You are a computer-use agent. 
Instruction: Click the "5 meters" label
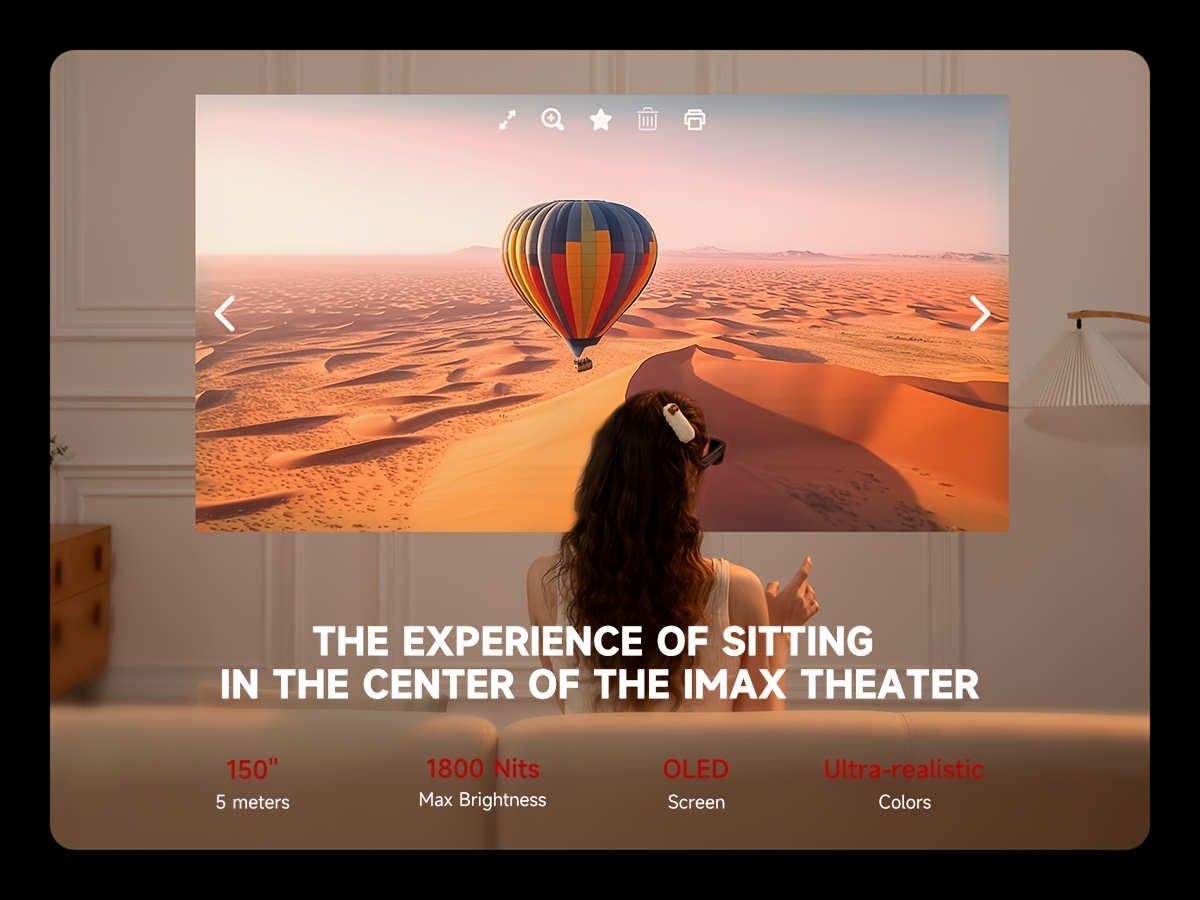tap(252, 802)
